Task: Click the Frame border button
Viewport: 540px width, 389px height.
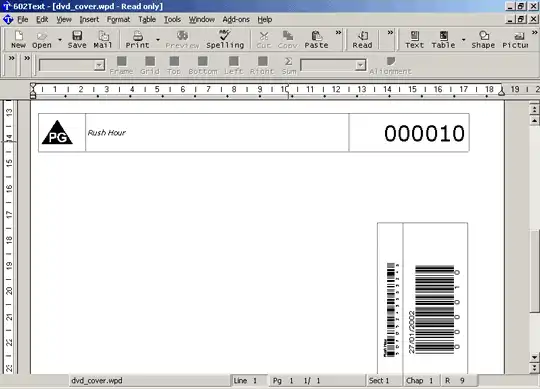Action: (121, 65)
